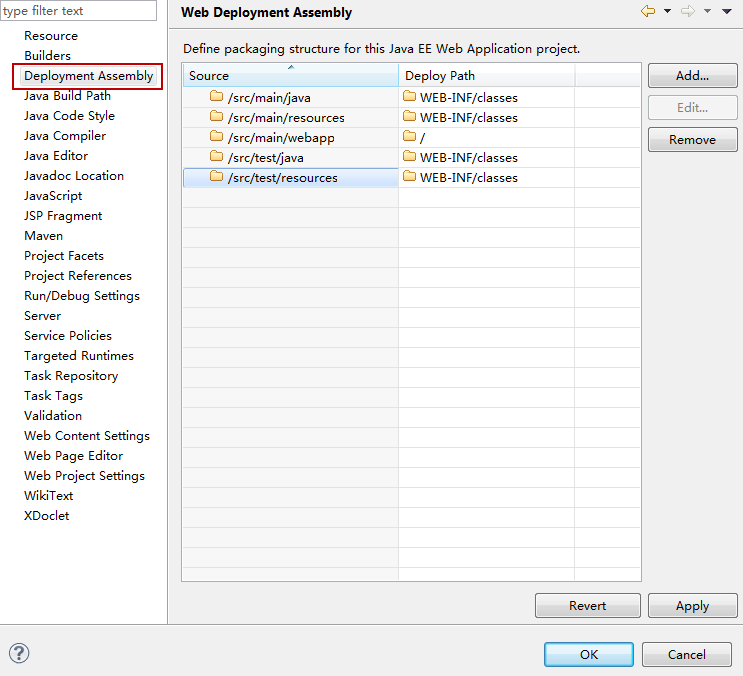Select Task Tags entry
Screen dimensions: 743x676
pos(54,395)
